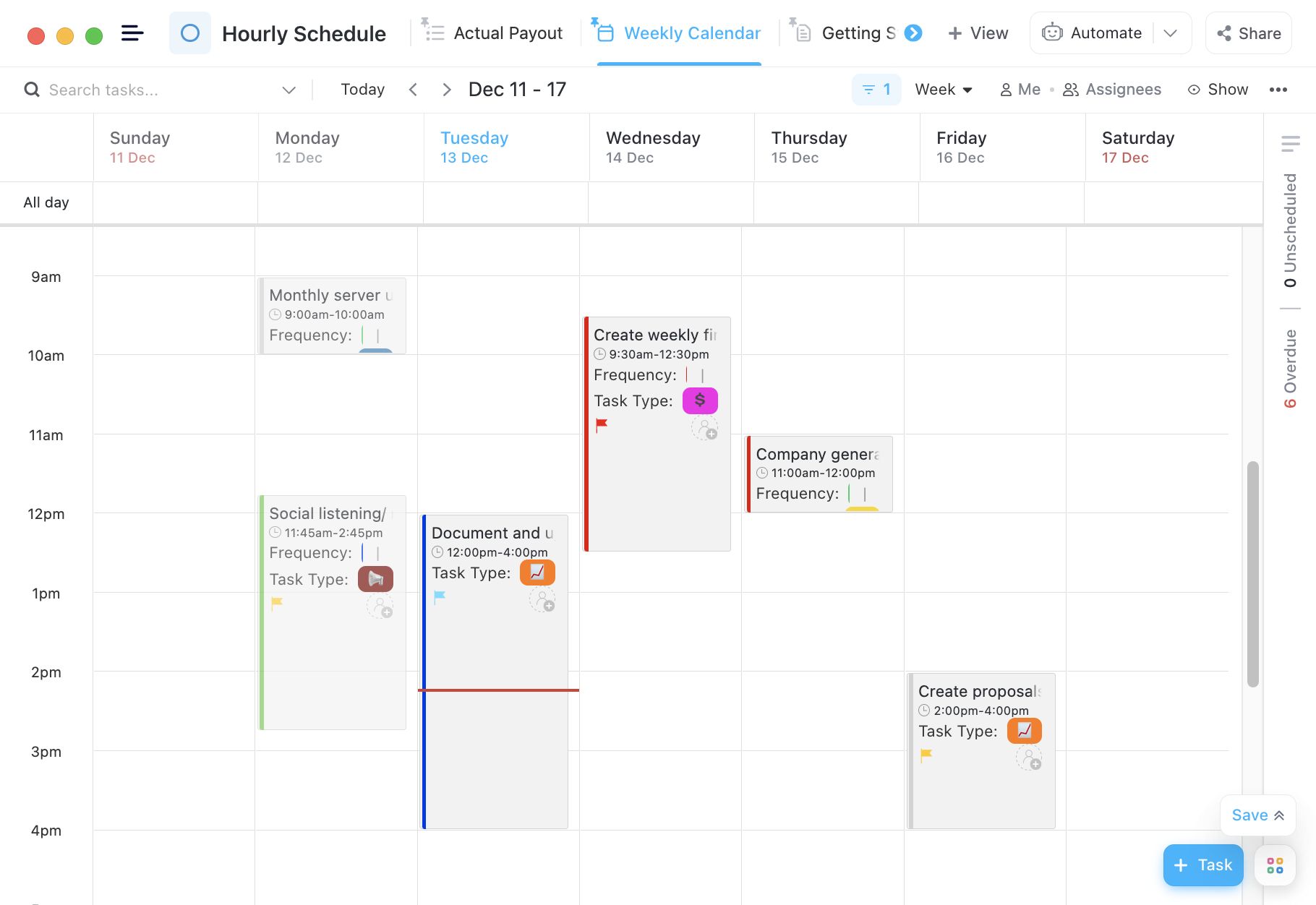The width and height of the screenshot is (1316, 905).
Task: Click the red priority flag on Create weekly task
Action: (x=601, y=425)
